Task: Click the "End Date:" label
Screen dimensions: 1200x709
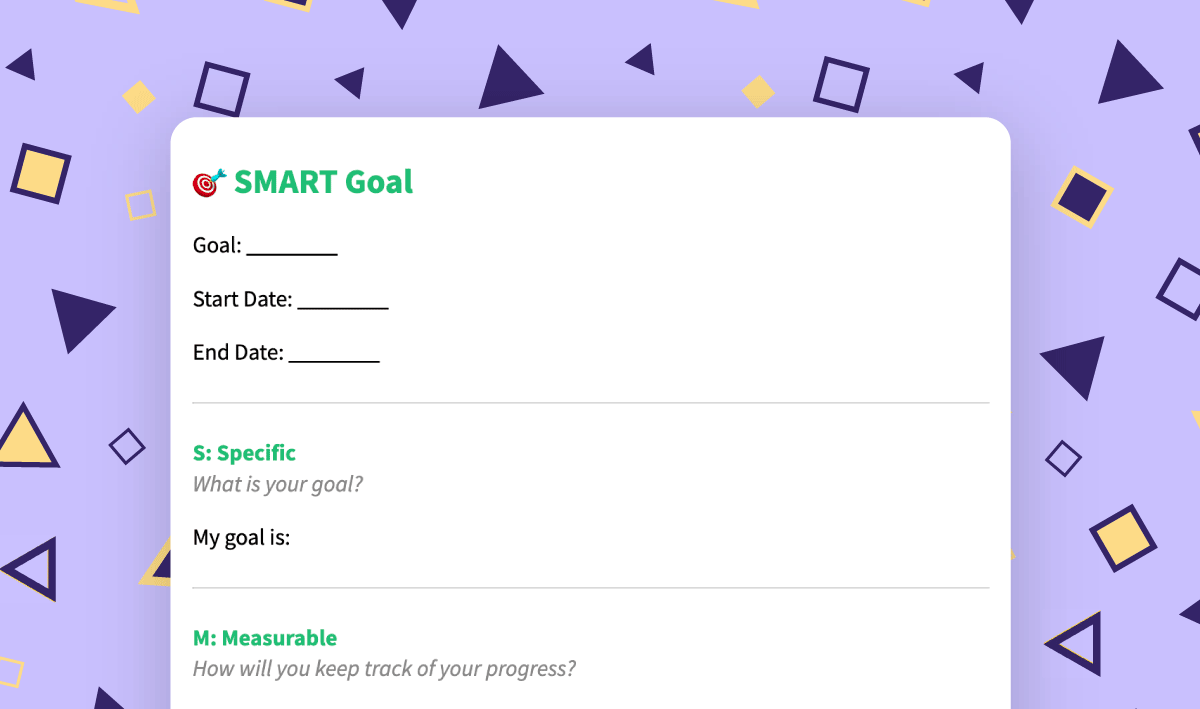Action: (238, 353)
